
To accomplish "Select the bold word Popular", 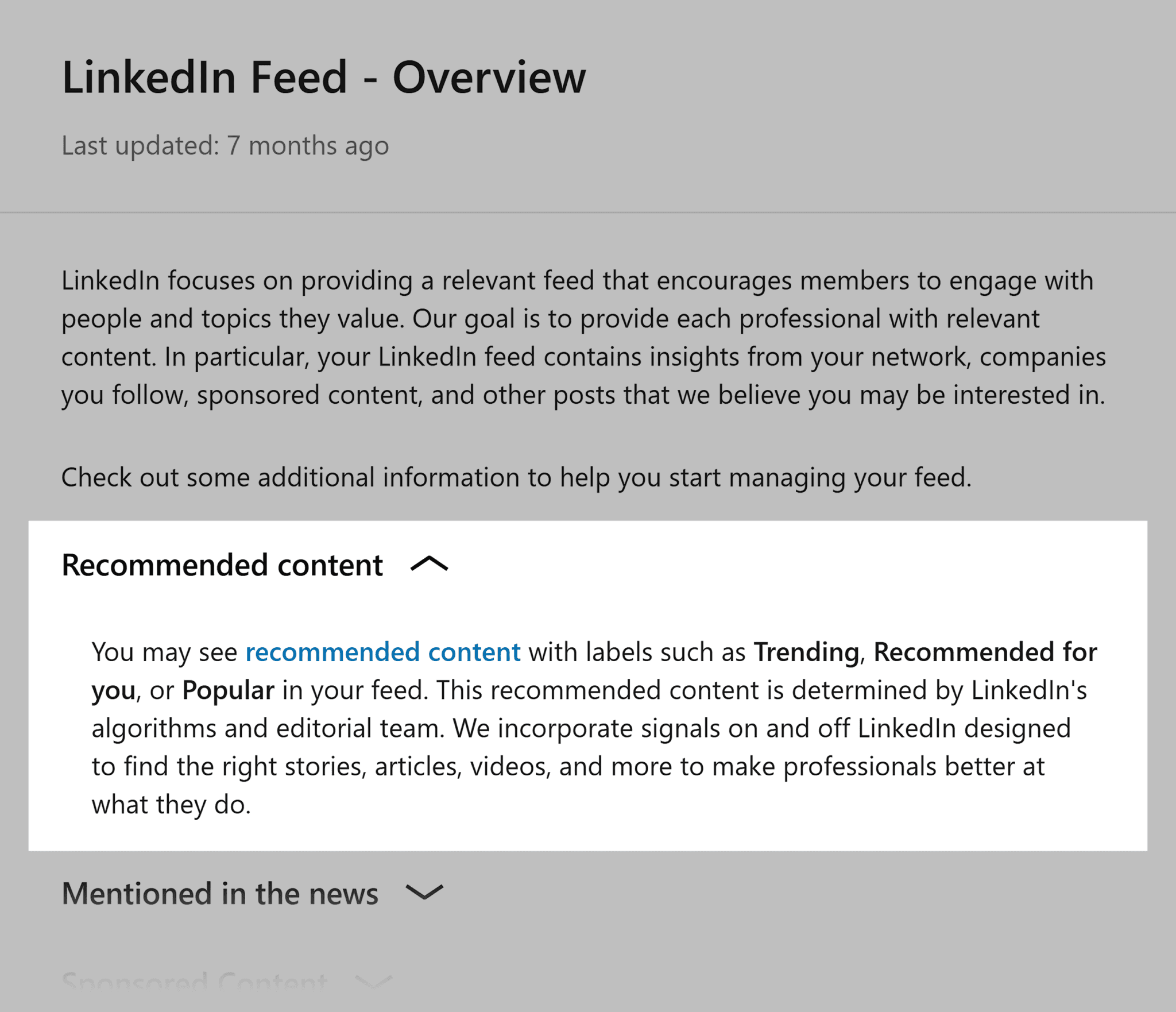I will 229,690.
